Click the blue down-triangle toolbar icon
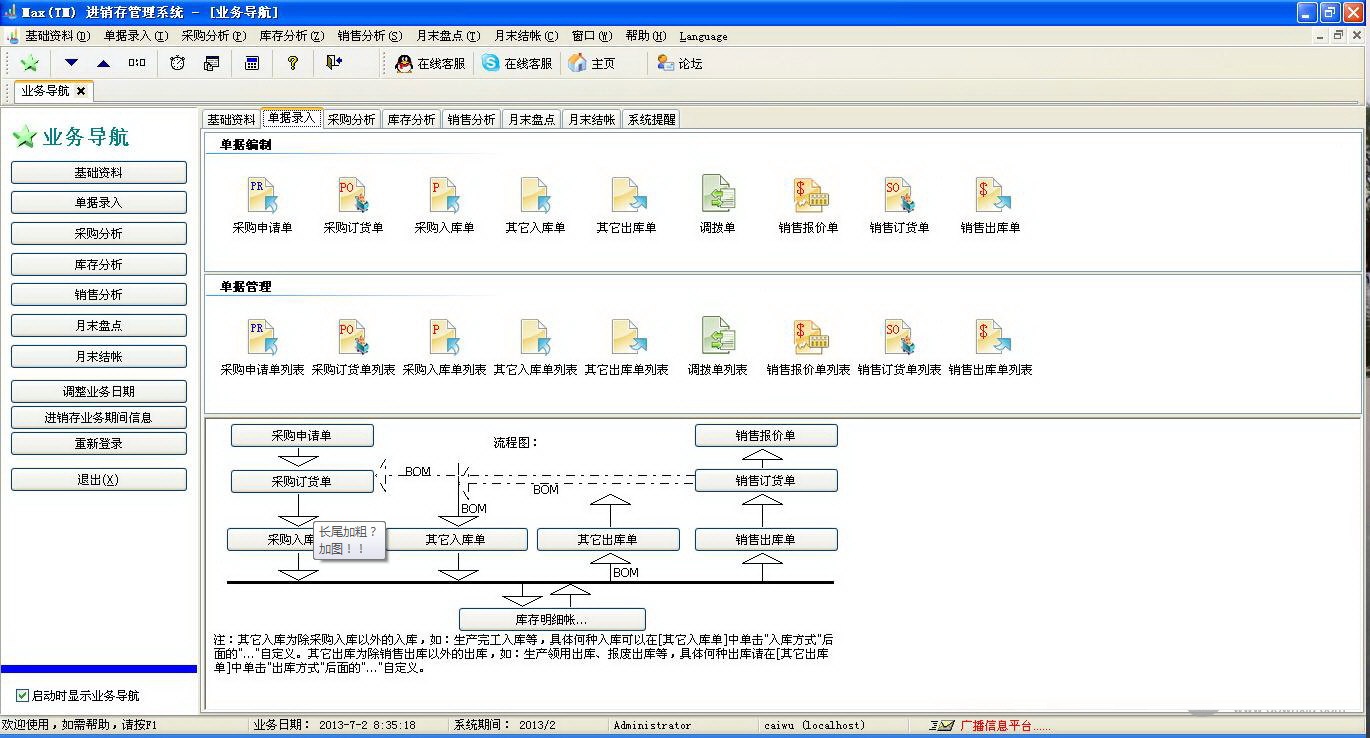This screenshot has height=738, width=1370. click(x=71, y=63)
